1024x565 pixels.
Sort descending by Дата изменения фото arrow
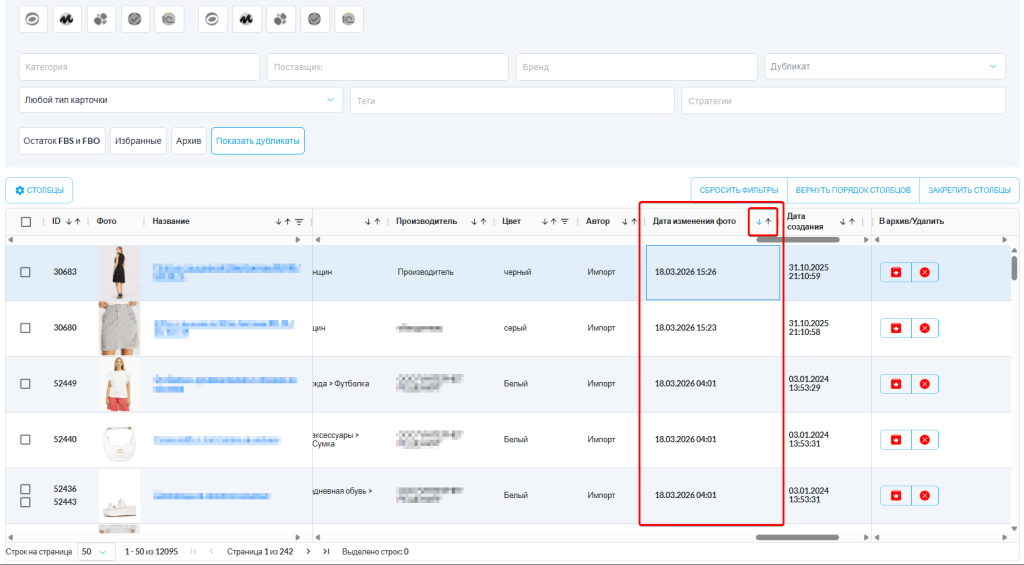coord(759,222)
